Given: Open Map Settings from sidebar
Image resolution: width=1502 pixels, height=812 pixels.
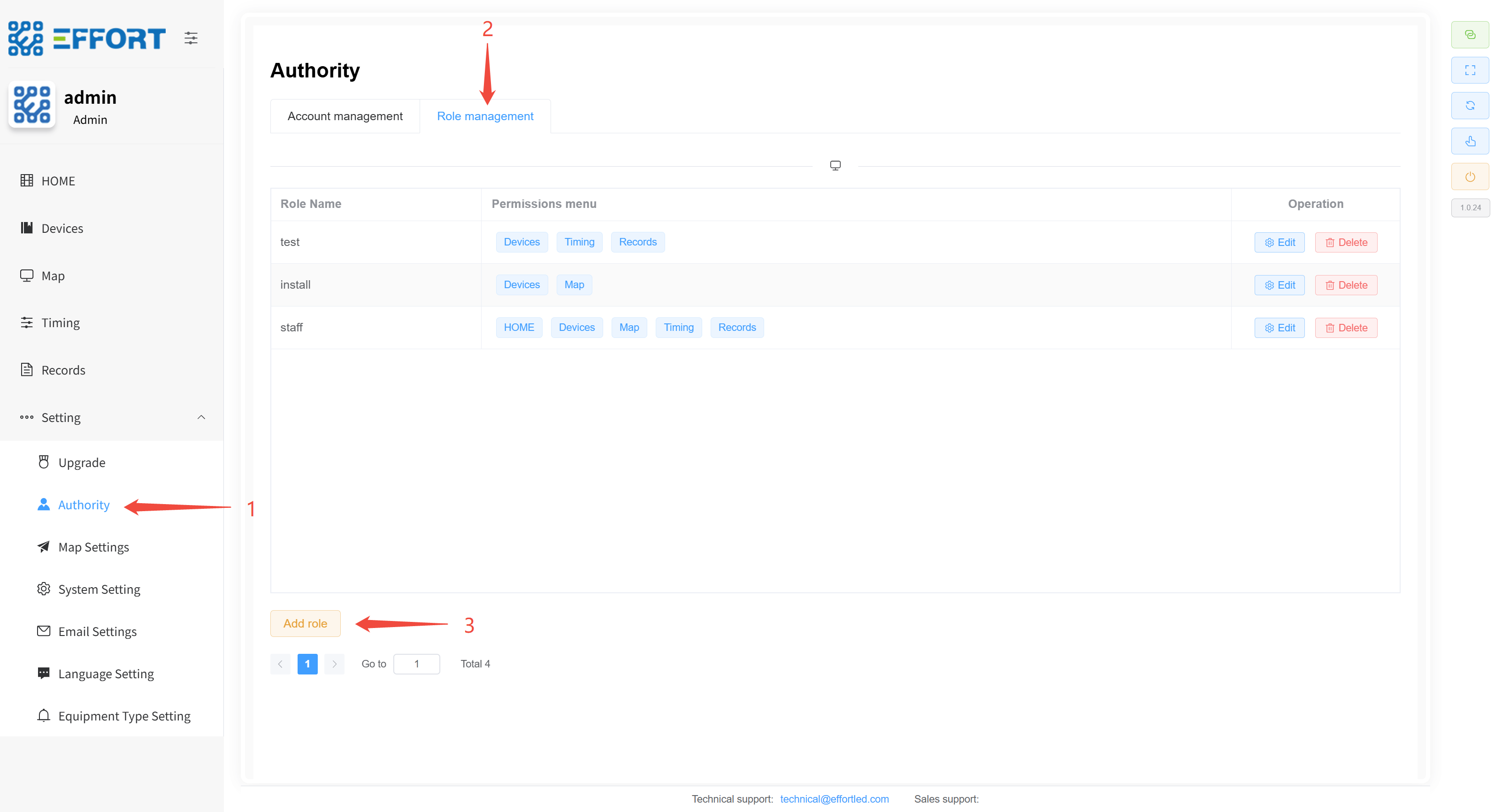Looking at the screenshot, I should point(93,547).
